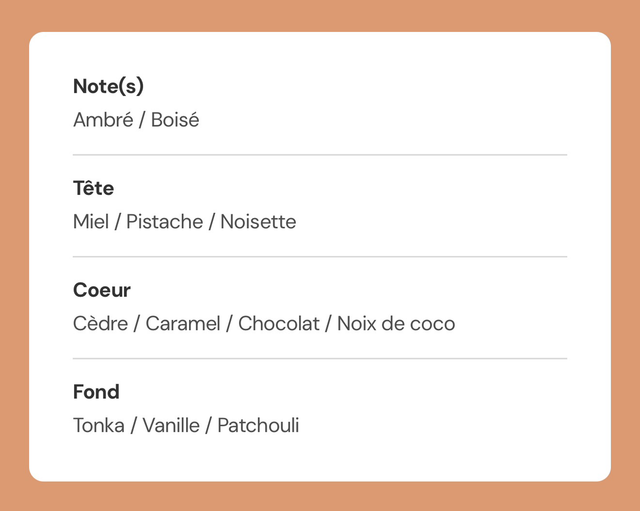Click the Boisé note text
The width and height of the screenshot is (640, 511).
click(x=175, y=120)
